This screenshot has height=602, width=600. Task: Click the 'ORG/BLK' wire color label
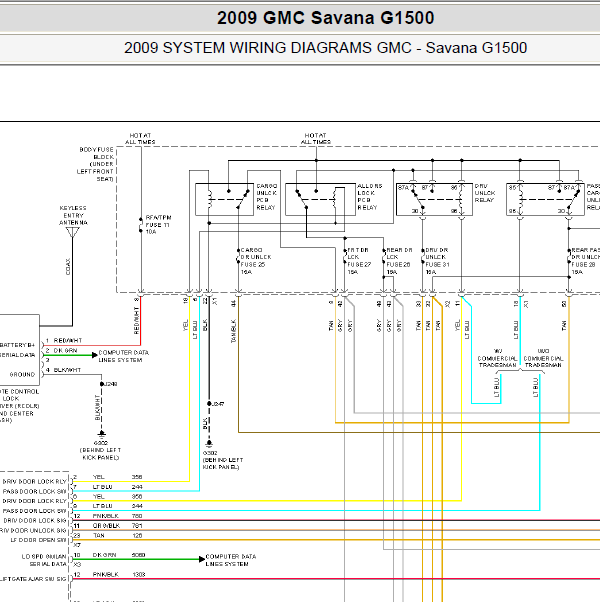(x=106, y=526)
